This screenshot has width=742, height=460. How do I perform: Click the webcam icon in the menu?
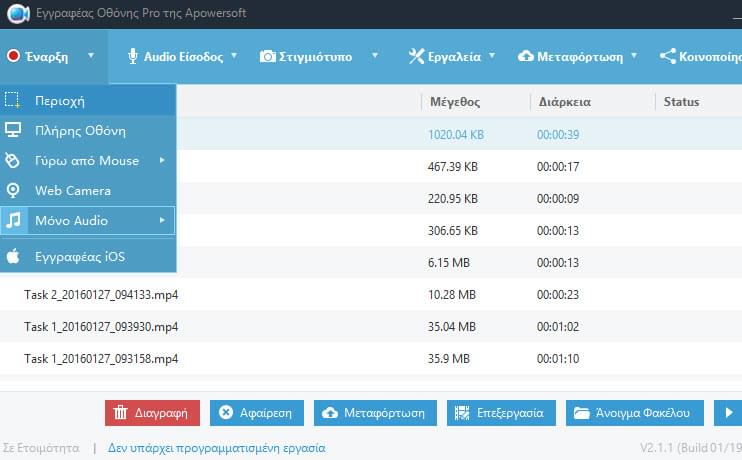coord(13,190)
